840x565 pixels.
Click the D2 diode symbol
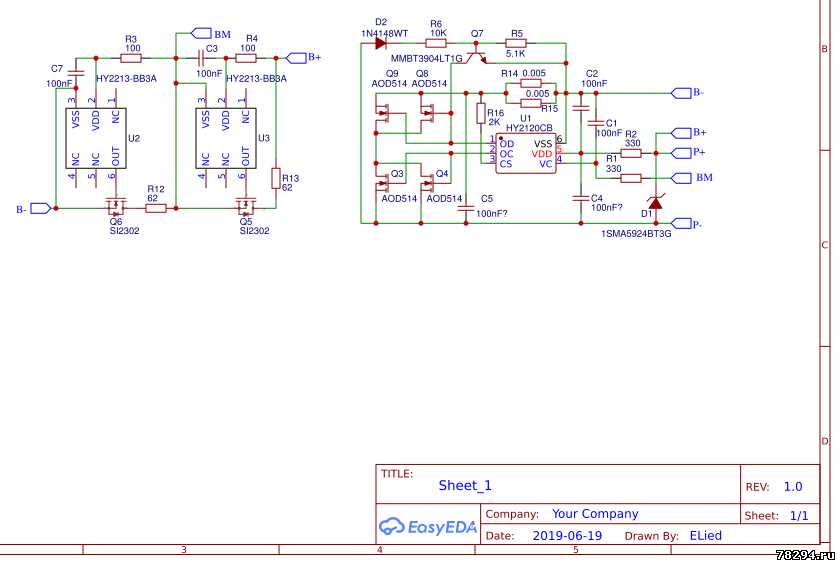coord(380,43)
